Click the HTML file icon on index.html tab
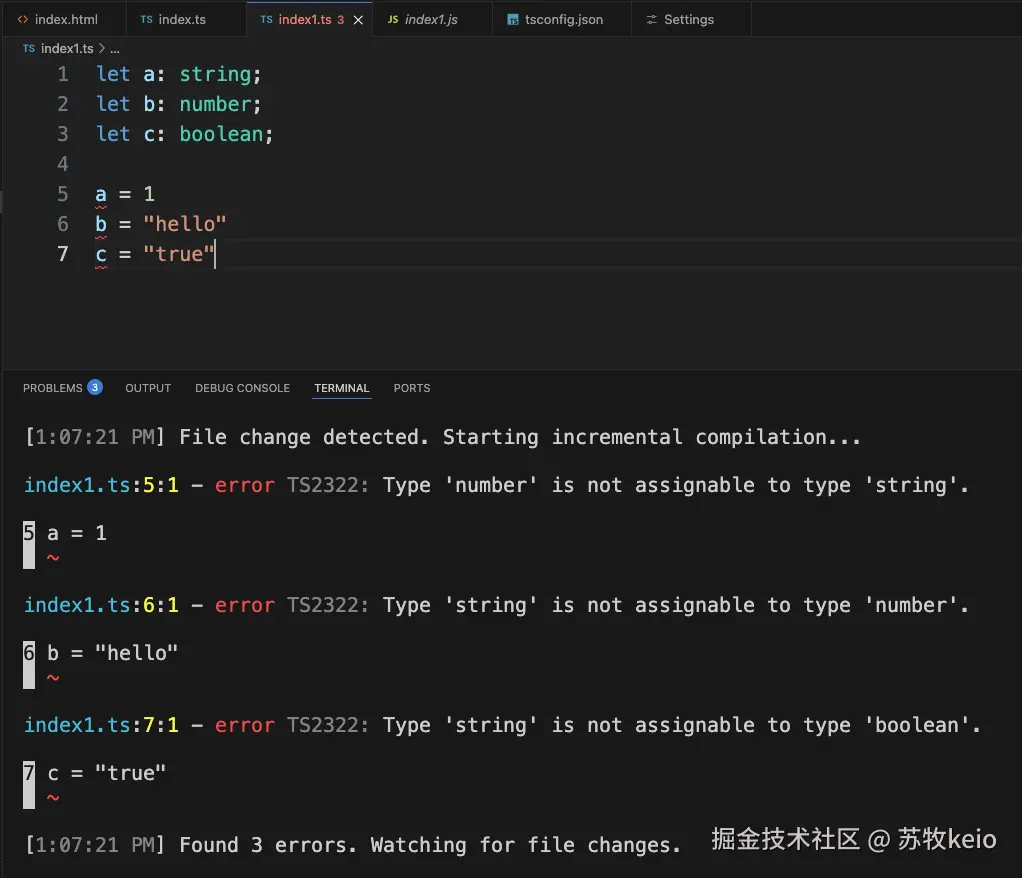Screen dimensions: 1022x878 coord(23,20)
